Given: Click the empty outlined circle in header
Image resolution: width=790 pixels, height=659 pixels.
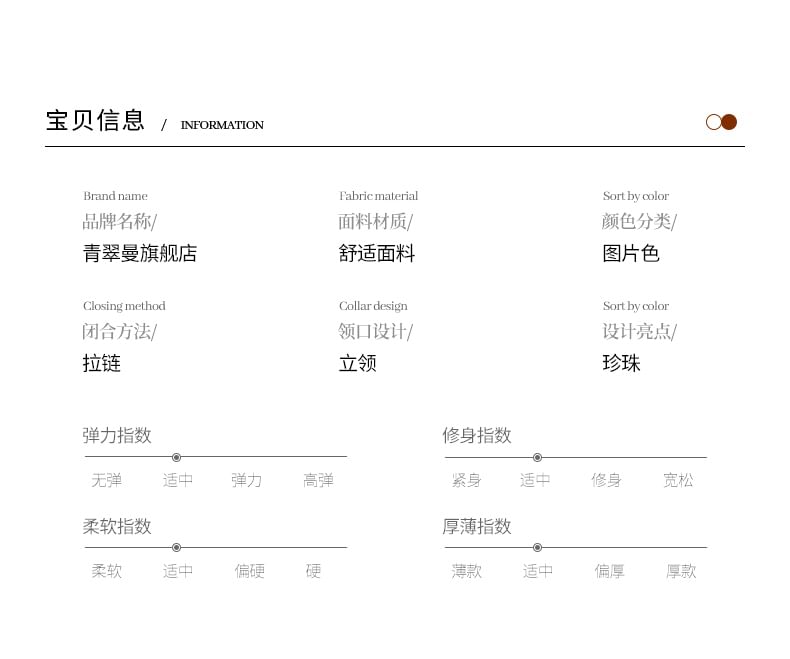Looking at the screenshot, I should click(x=714, y=122).
